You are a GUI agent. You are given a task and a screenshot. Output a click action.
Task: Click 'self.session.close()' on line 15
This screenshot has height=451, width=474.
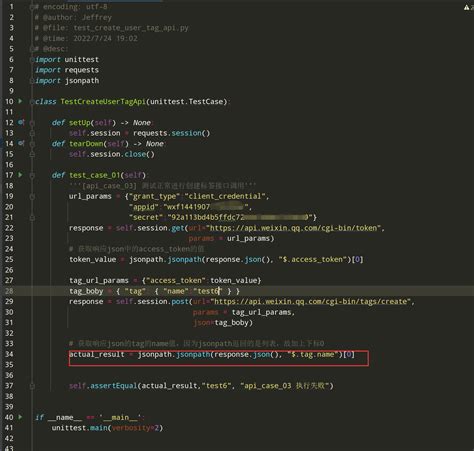click(112, 154)
